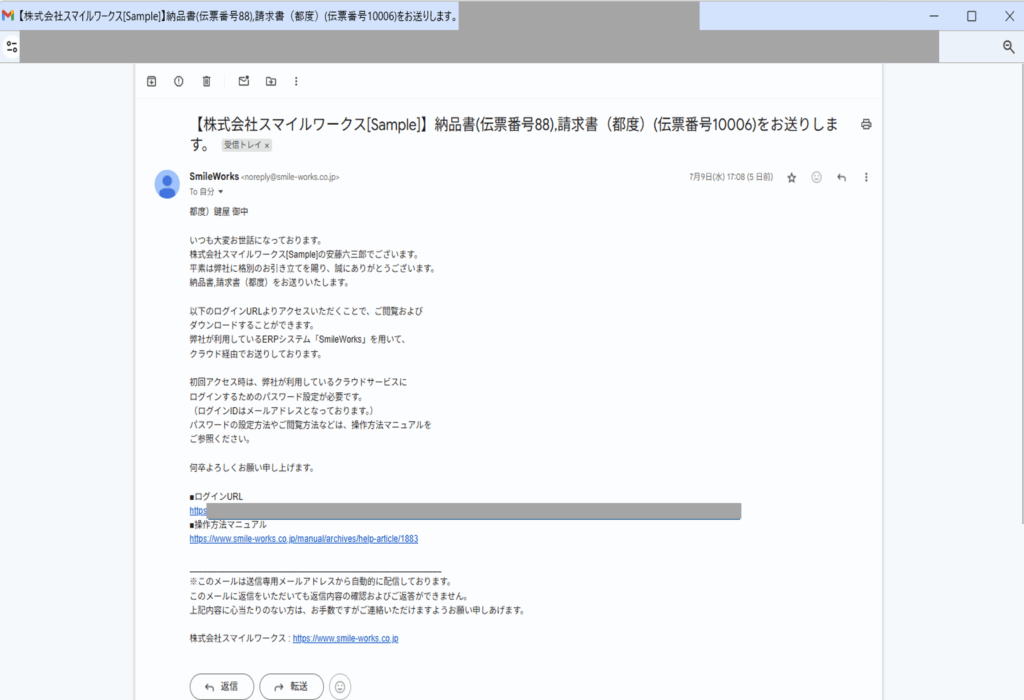Viewport: 1024px width, 700px height.
Task: Click the vertical scrollbar on the right
Action: [x=1021, y=294]
